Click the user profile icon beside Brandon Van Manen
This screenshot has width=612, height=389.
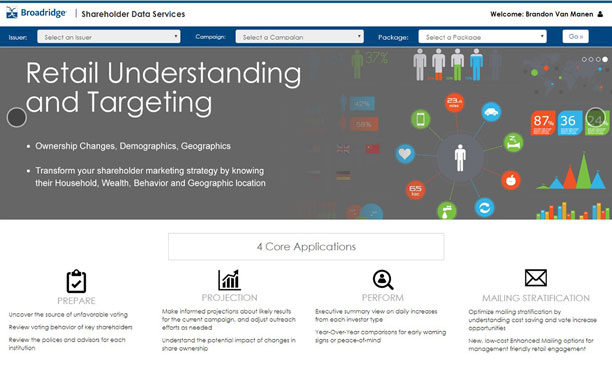pyautogui.click(x=600, y=14)
